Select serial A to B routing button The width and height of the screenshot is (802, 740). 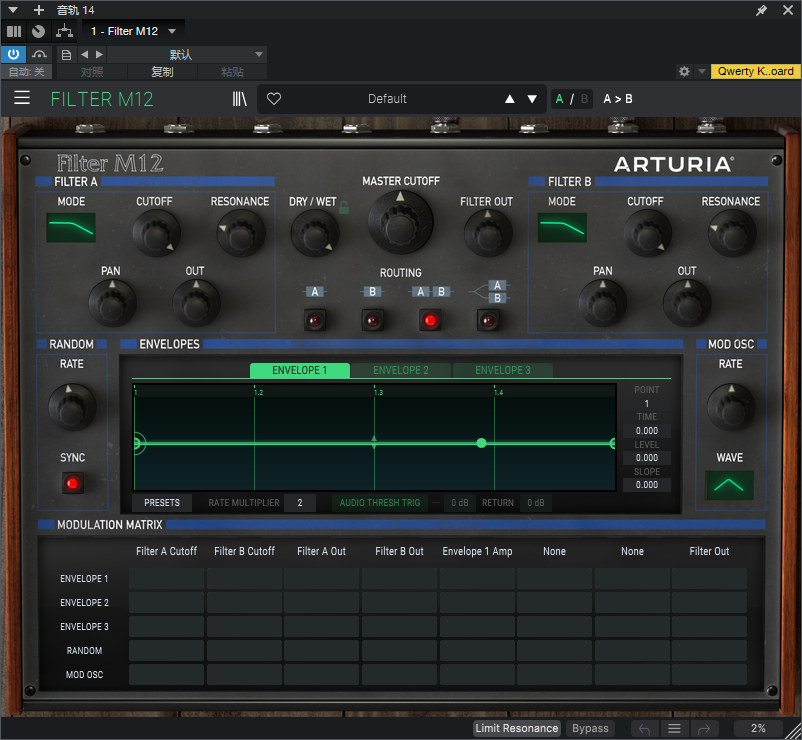(430, 321)
